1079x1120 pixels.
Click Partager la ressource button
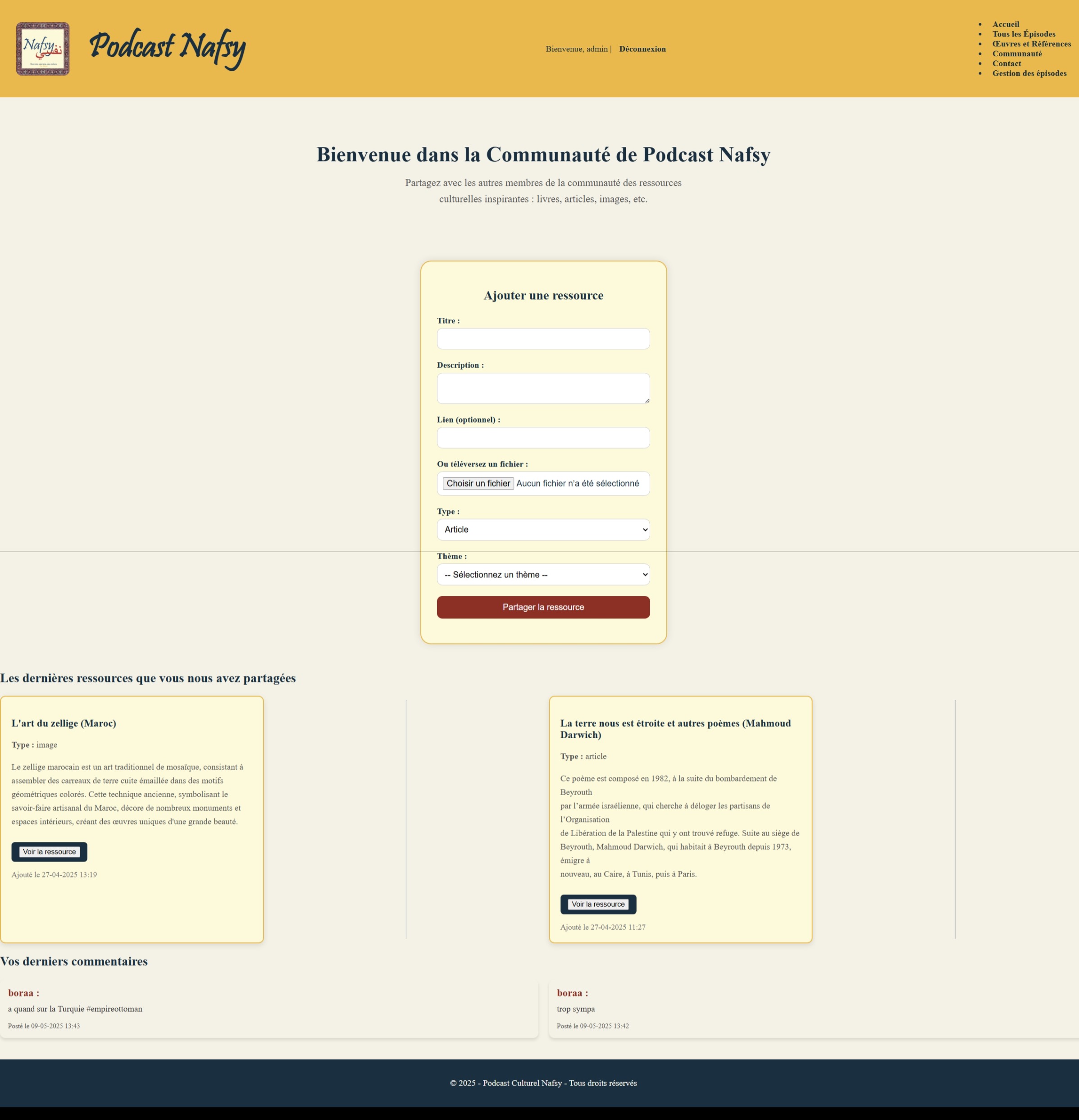tap(542, 608)
